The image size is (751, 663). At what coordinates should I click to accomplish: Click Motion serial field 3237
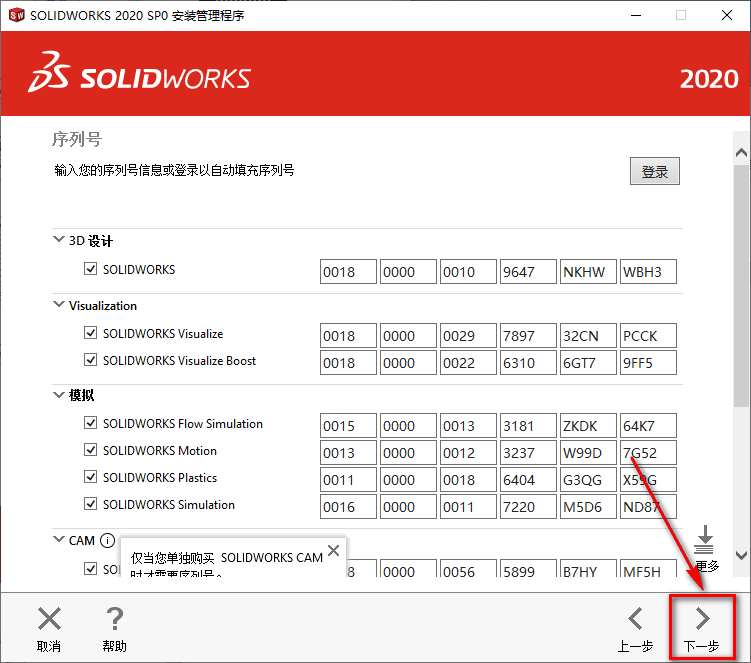click(x=528, y=453)
